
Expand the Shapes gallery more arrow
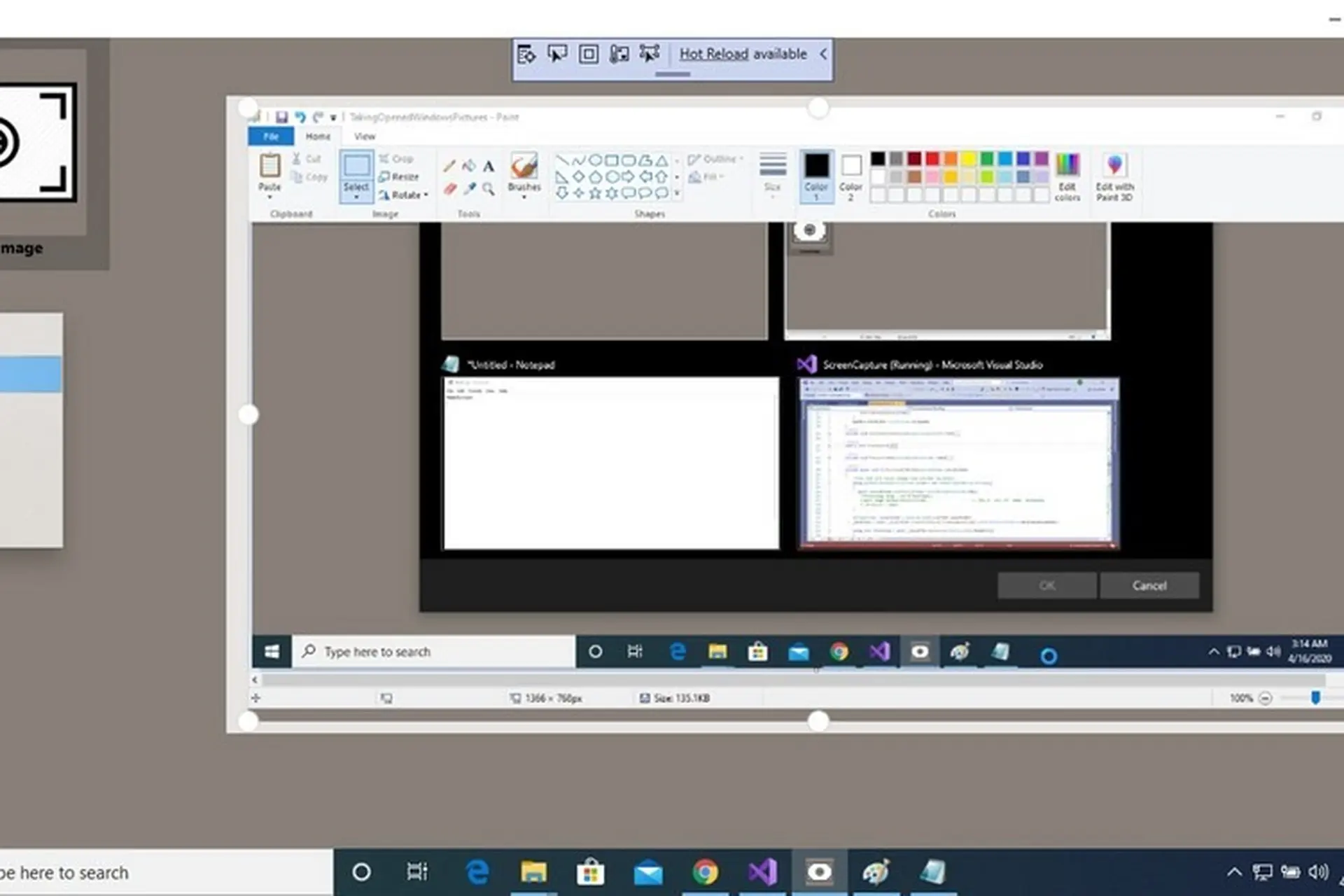coord(677,193)
